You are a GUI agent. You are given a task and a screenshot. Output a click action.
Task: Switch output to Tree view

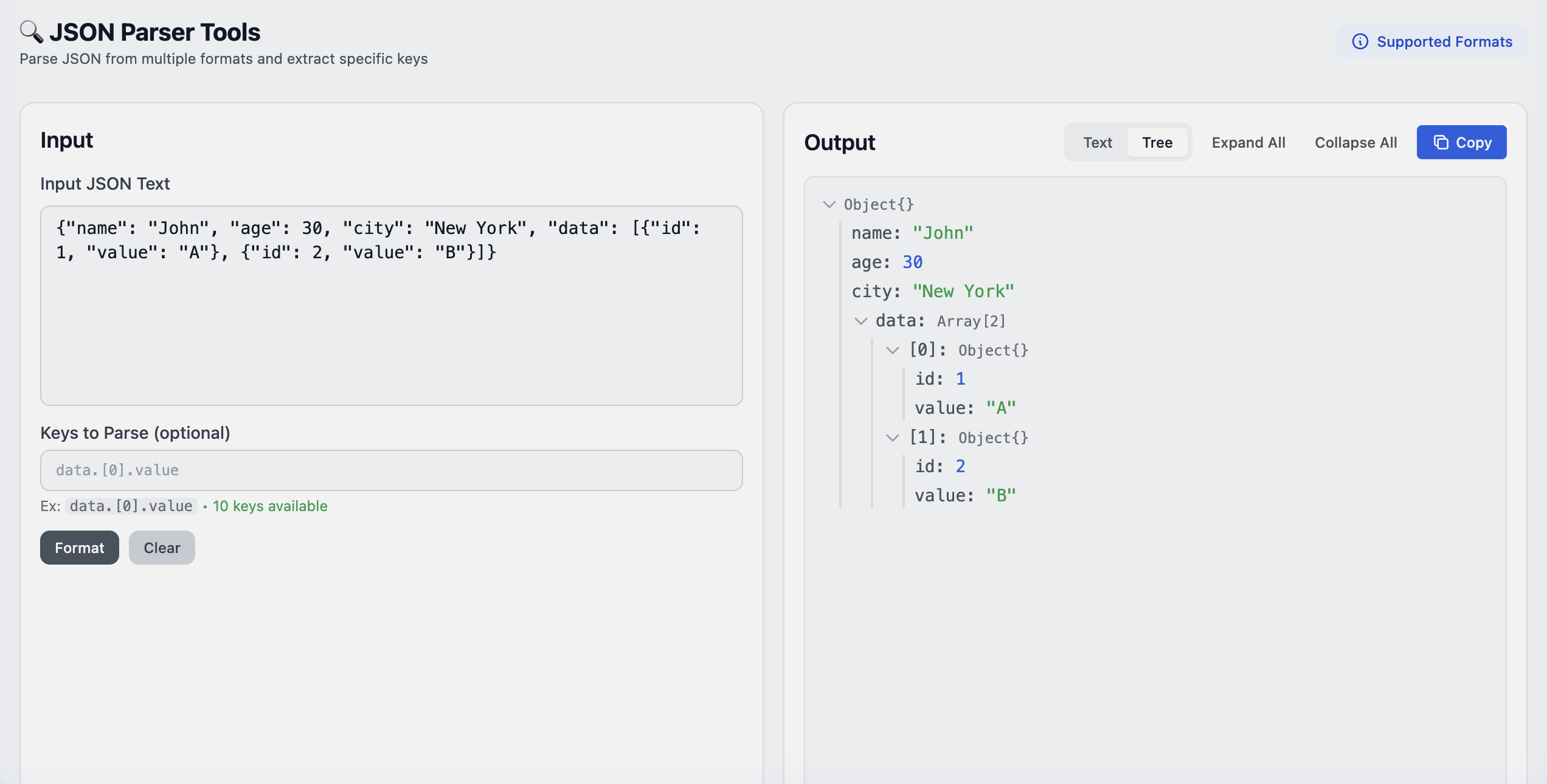tap(1157, 142)
